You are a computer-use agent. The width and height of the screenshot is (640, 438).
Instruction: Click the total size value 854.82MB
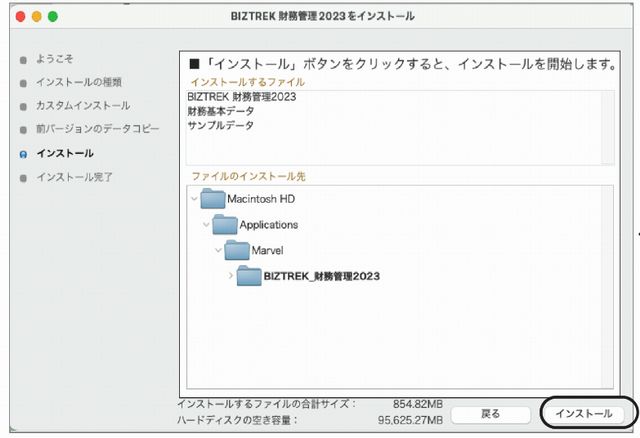tap(418, 405)
